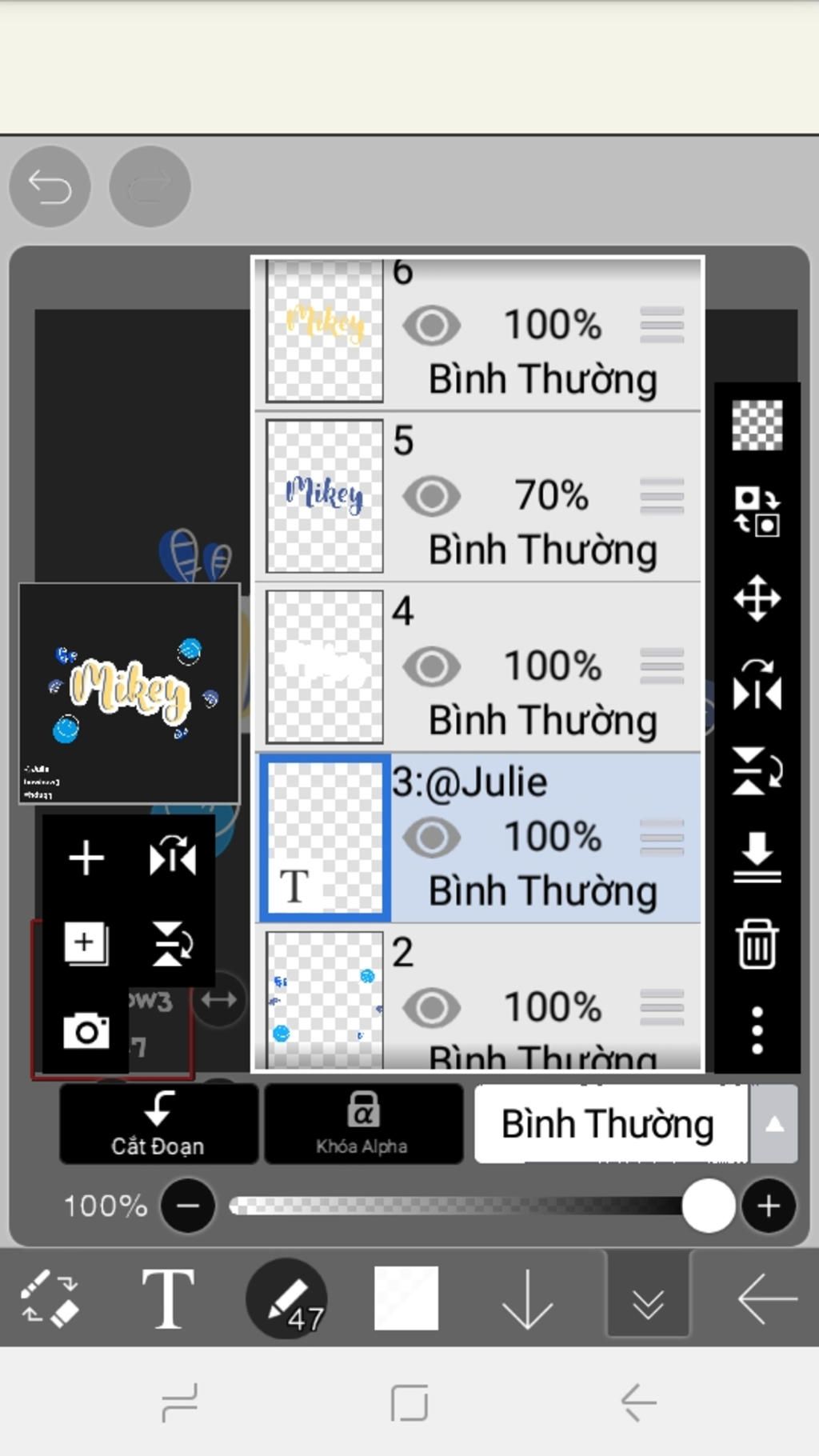Open the Bình Thường blend mode selector

pos(609,1124)
